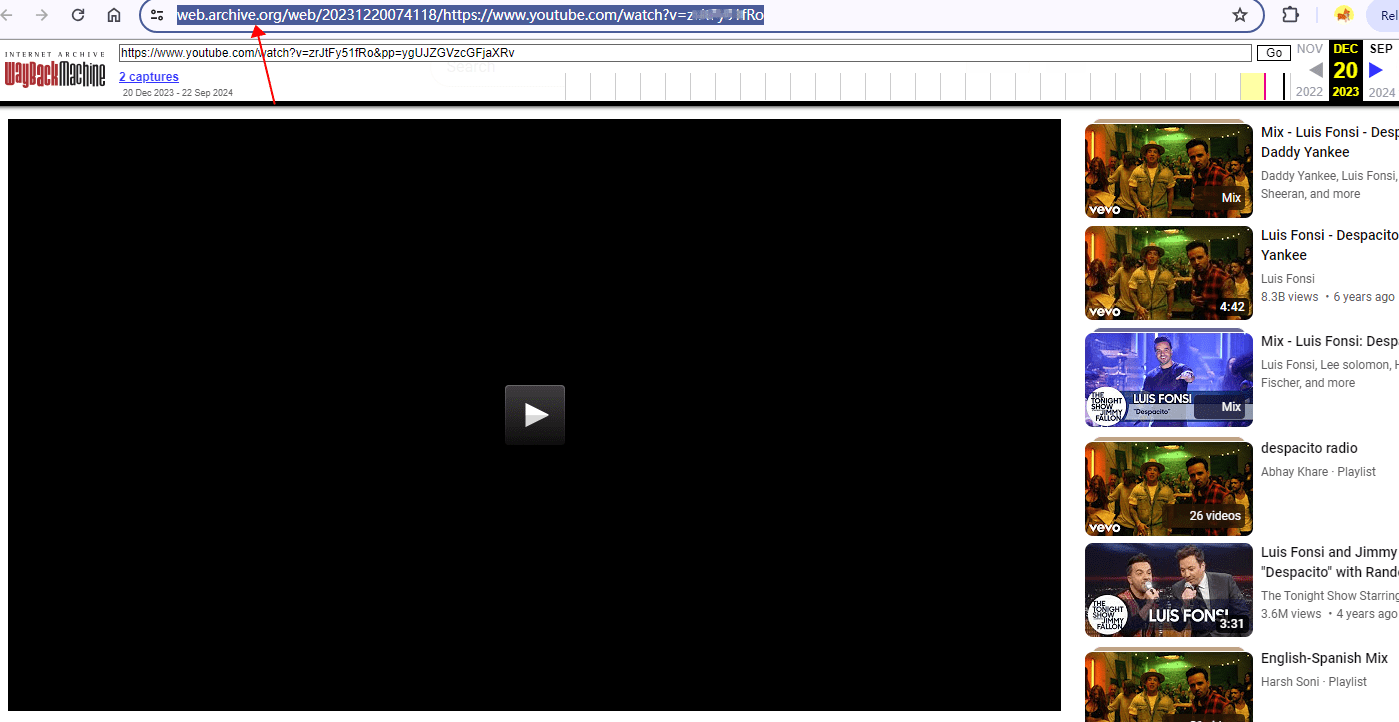Viewport: 1399px width, 722px height.
Task: Jump to next capture with blue arrow
Action: [x=1376, y=70]
